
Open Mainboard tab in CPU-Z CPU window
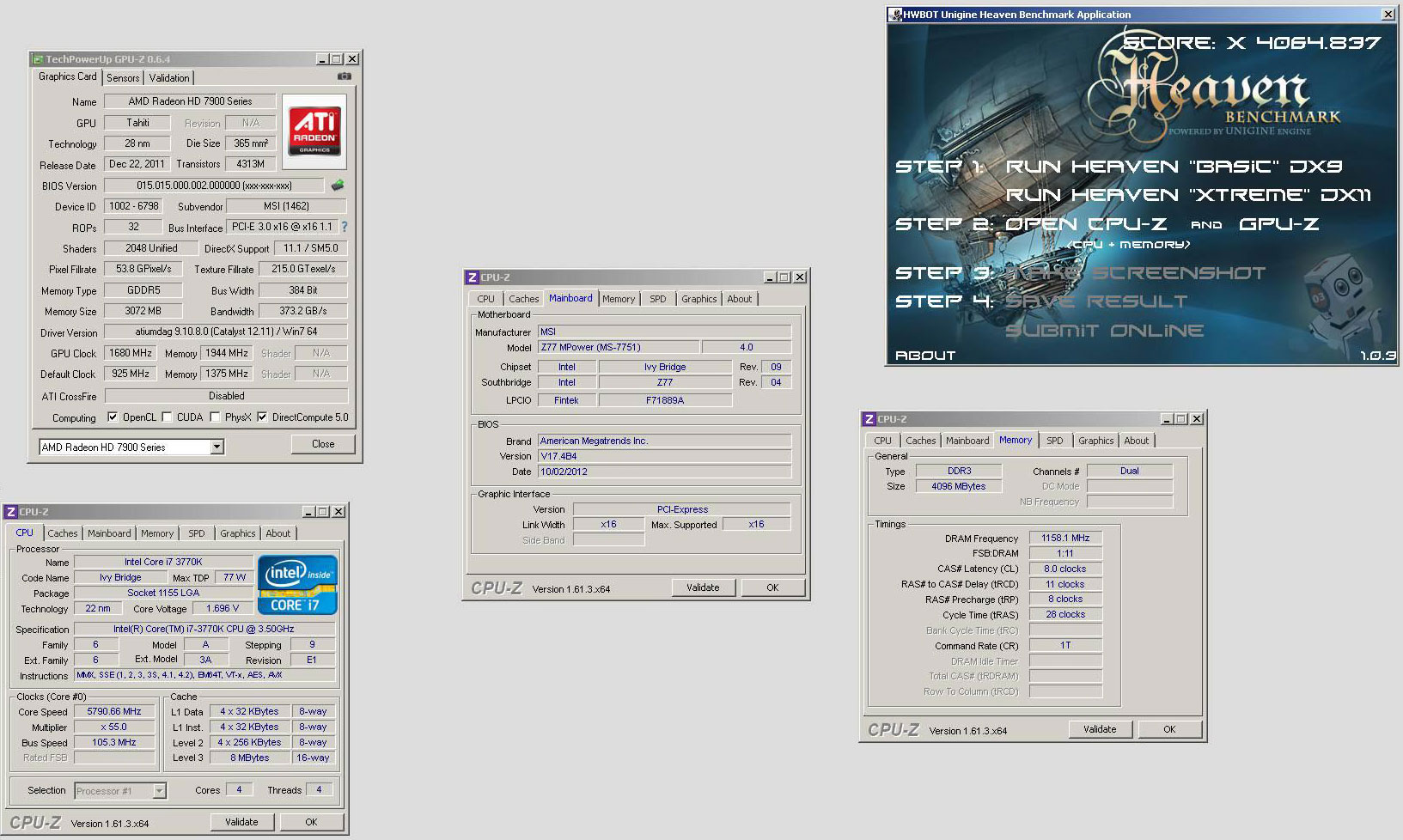110,533
